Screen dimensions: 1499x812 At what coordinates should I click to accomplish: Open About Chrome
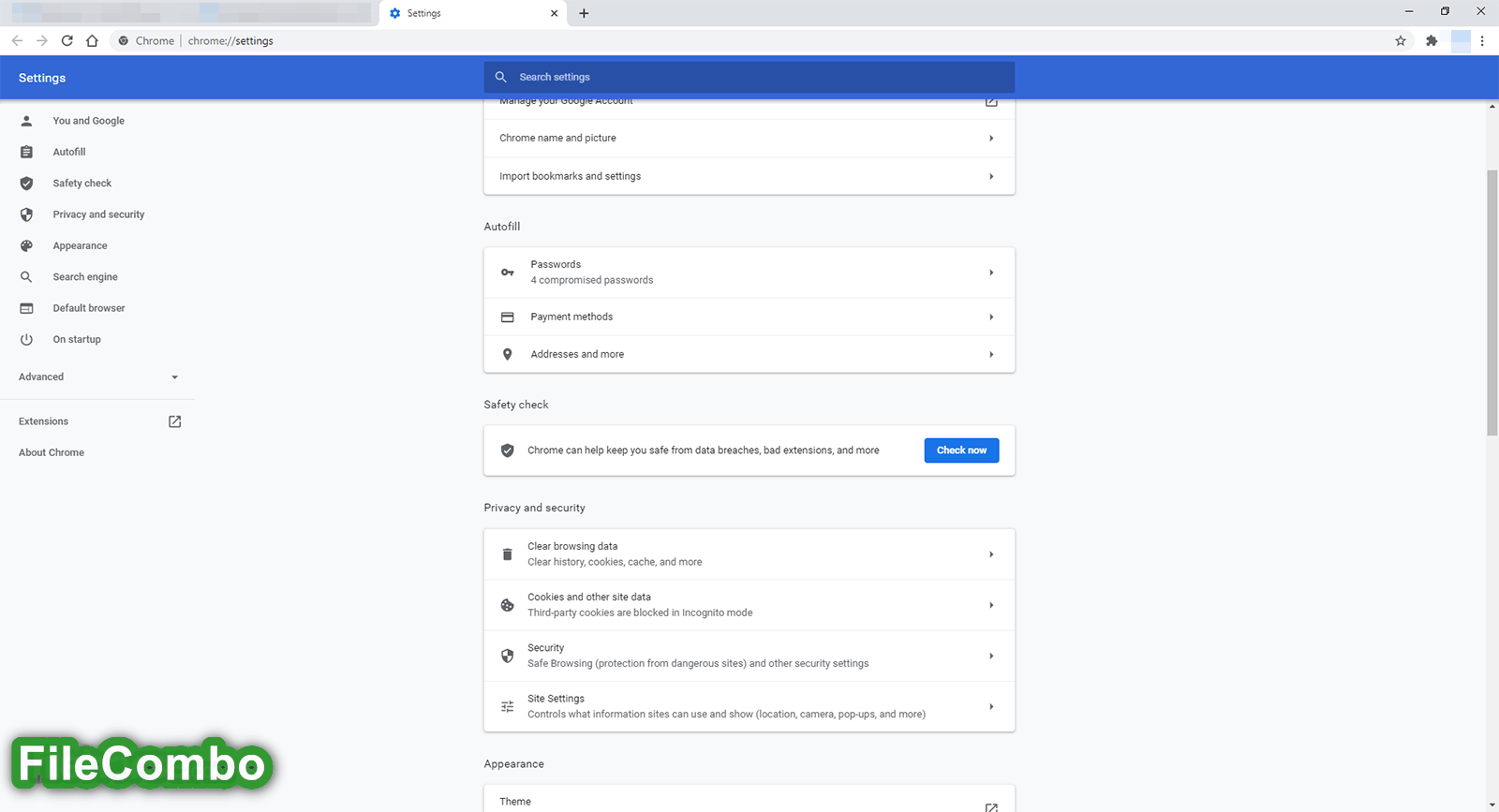tap(52, 452)
